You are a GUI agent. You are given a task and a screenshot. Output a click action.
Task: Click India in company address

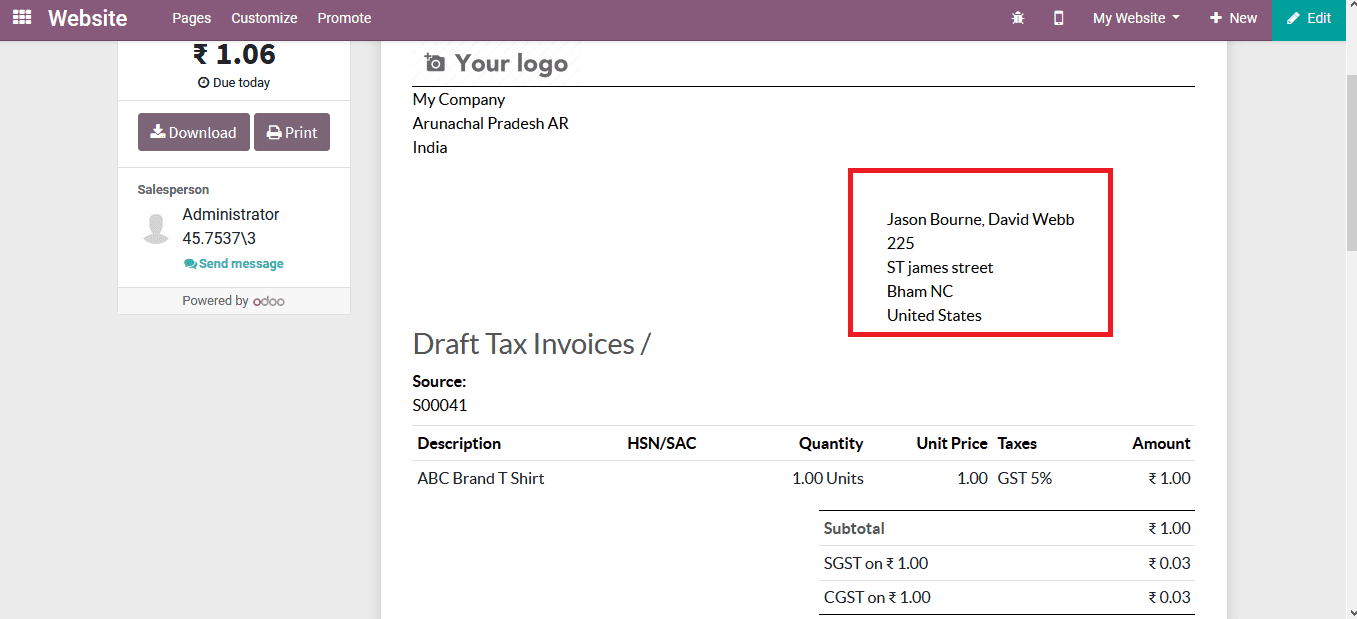coord(430,147)
